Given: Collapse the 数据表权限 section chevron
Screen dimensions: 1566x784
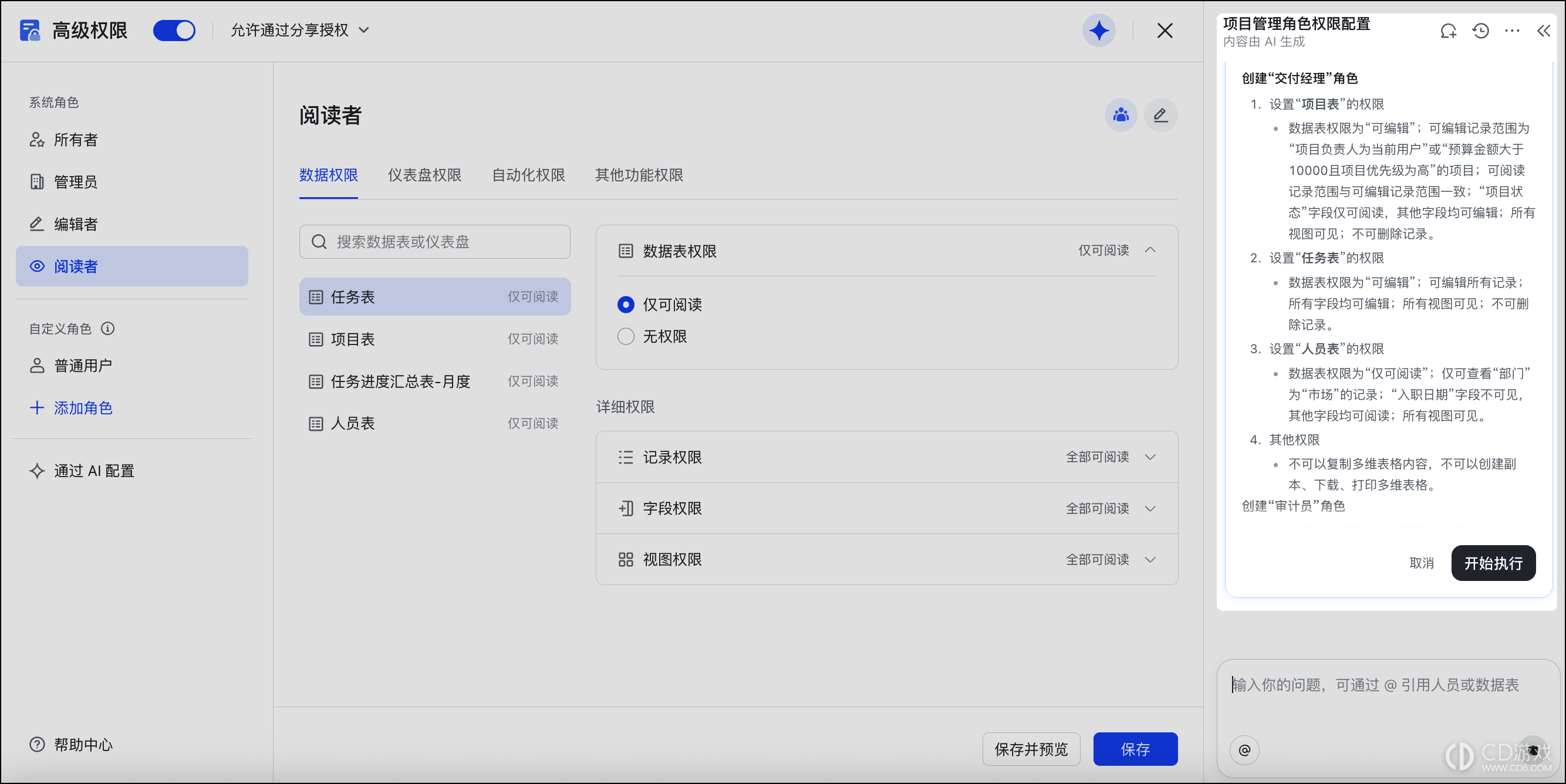Looking at the screenshot, I should [1150, 251].
